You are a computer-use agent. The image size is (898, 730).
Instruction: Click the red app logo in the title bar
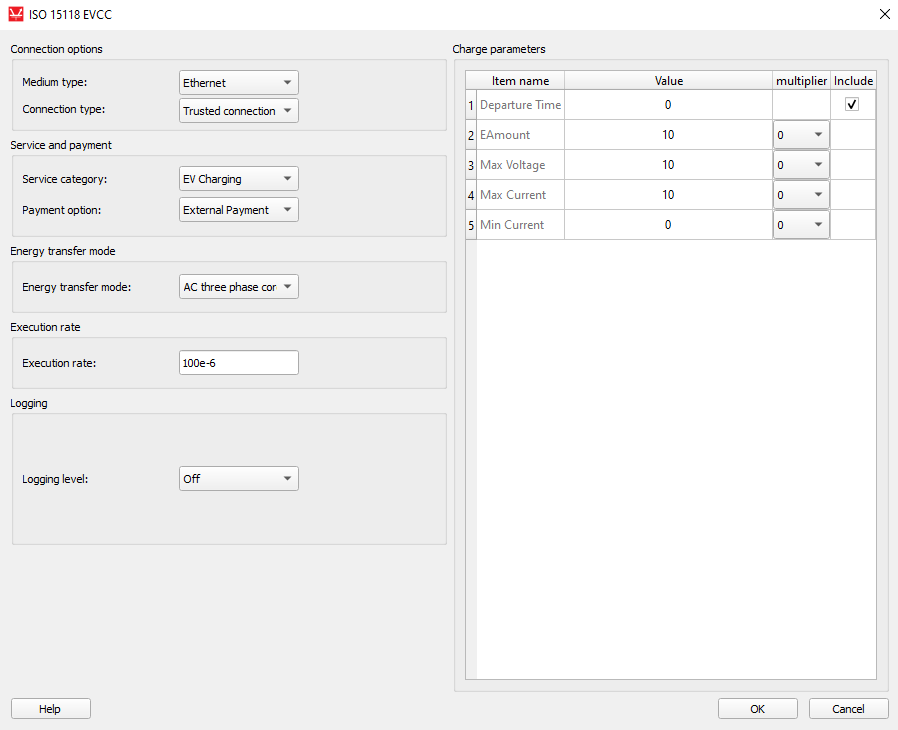16,14
